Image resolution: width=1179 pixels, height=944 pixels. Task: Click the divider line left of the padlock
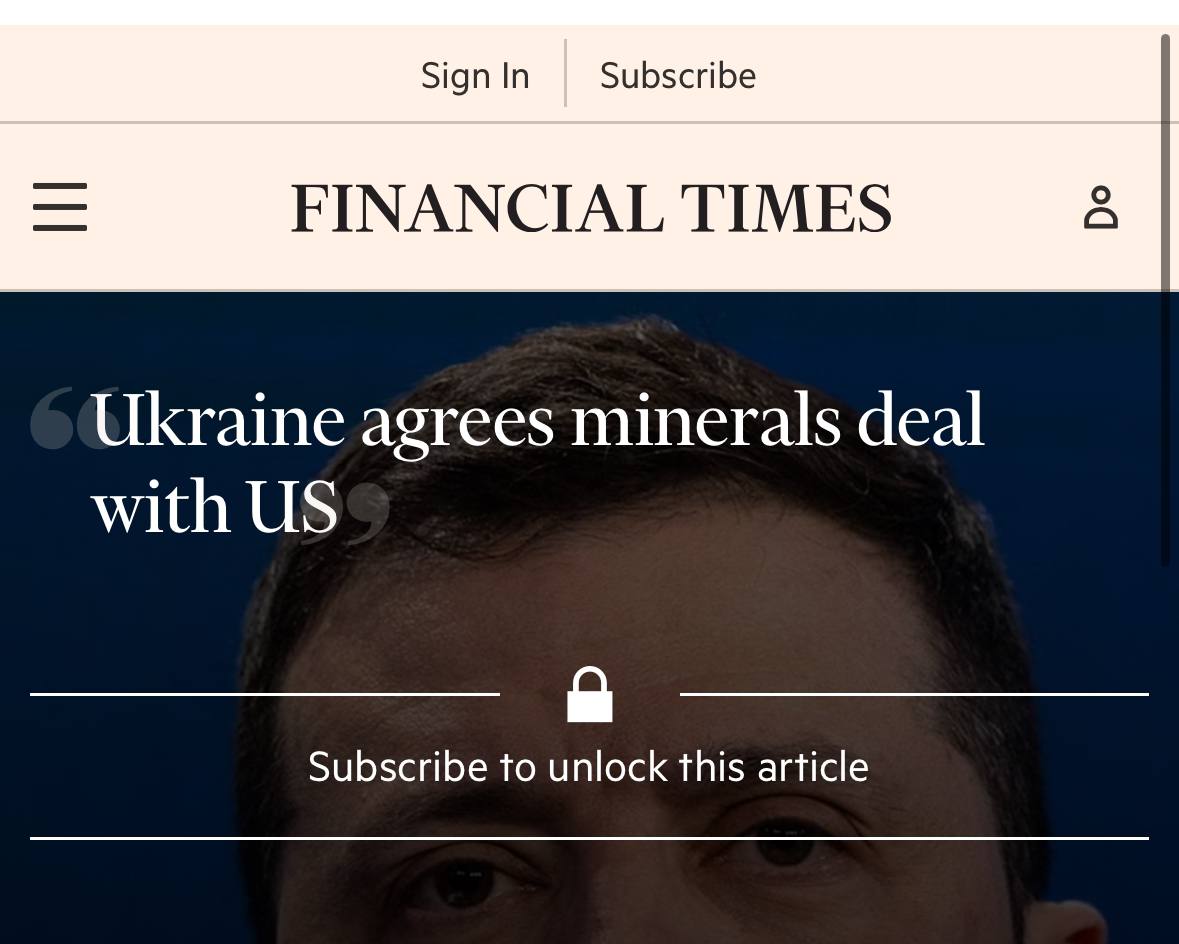(x=265, y=694)
